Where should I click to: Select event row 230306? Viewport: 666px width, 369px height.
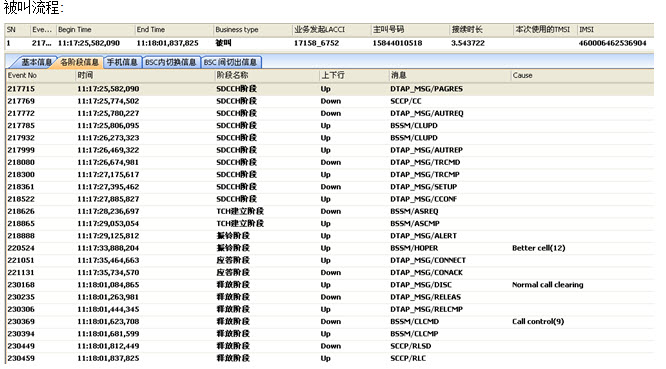pos(330,310)
